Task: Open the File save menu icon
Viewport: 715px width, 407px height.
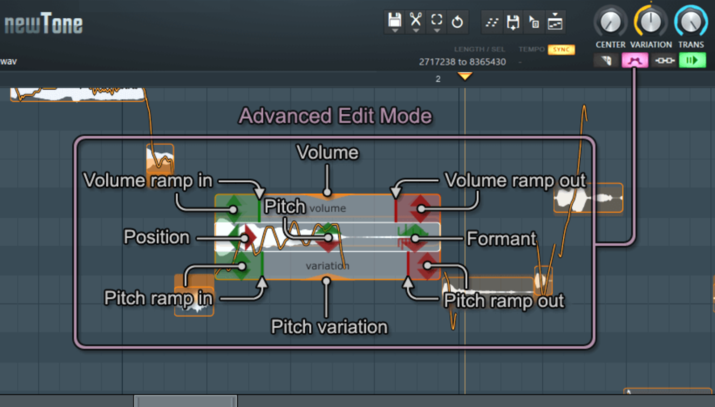Action: 394,20
